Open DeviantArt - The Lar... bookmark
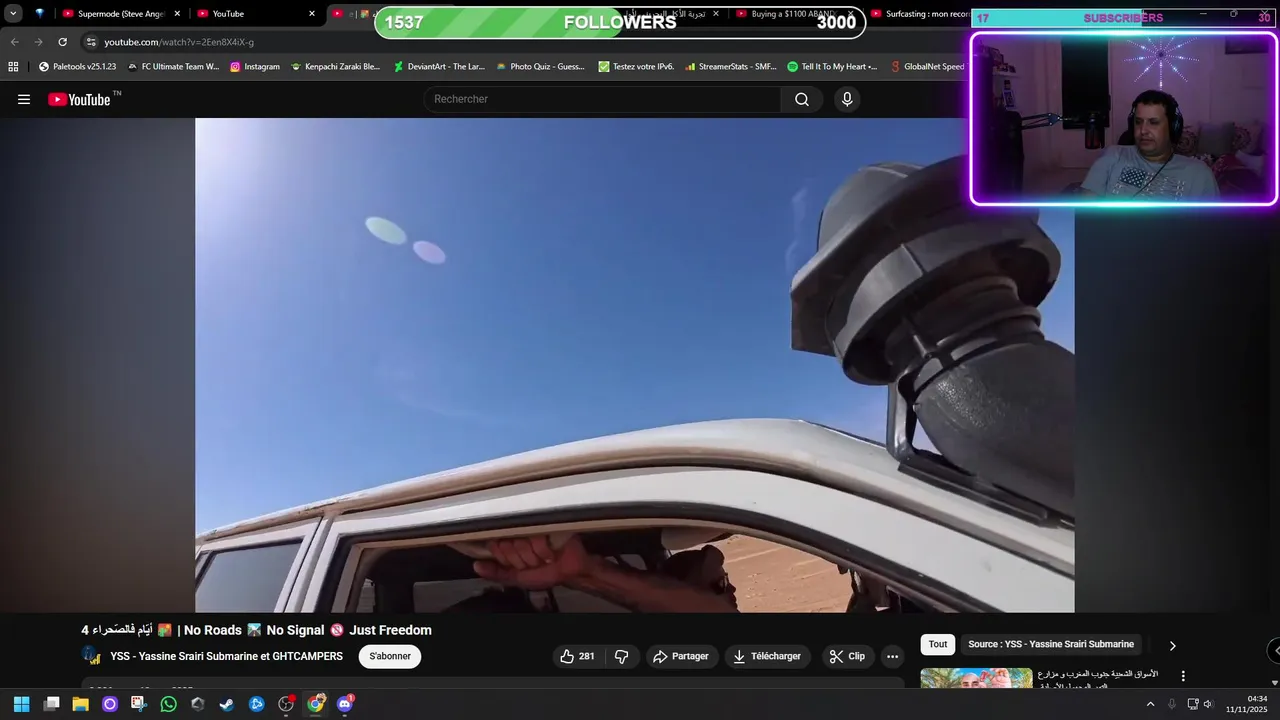Viewport: 1280px width, 720px height. 439,67
